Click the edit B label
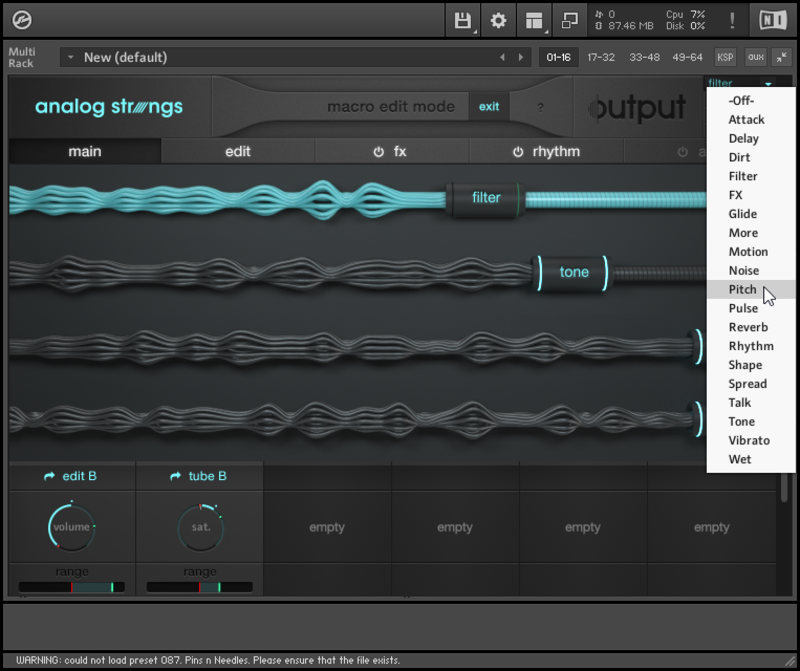800x671 pixels. 80,476
